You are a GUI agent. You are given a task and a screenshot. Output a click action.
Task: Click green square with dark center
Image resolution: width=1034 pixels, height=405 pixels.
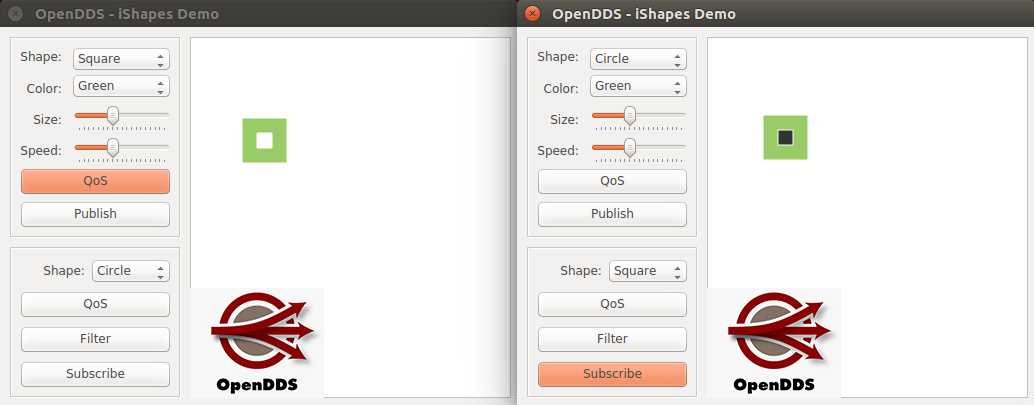(x=785, y=137)
